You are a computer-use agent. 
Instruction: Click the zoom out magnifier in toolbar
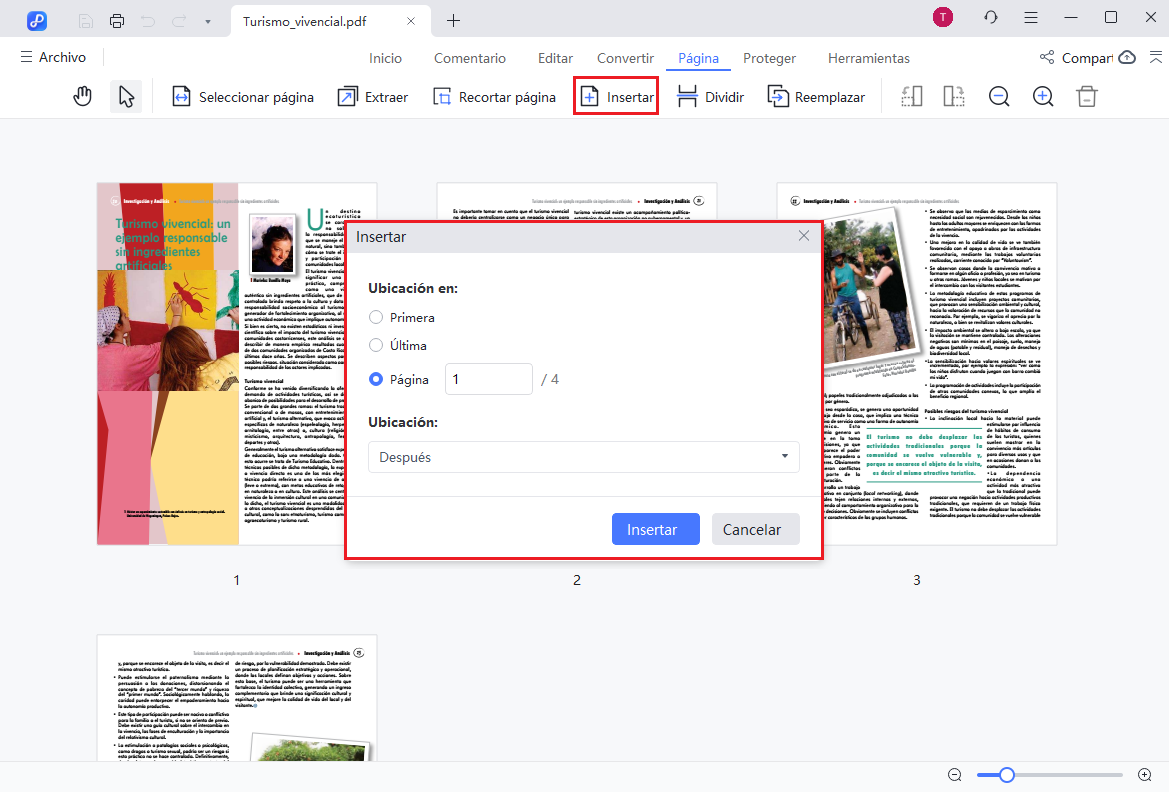(x=999, y=97)
